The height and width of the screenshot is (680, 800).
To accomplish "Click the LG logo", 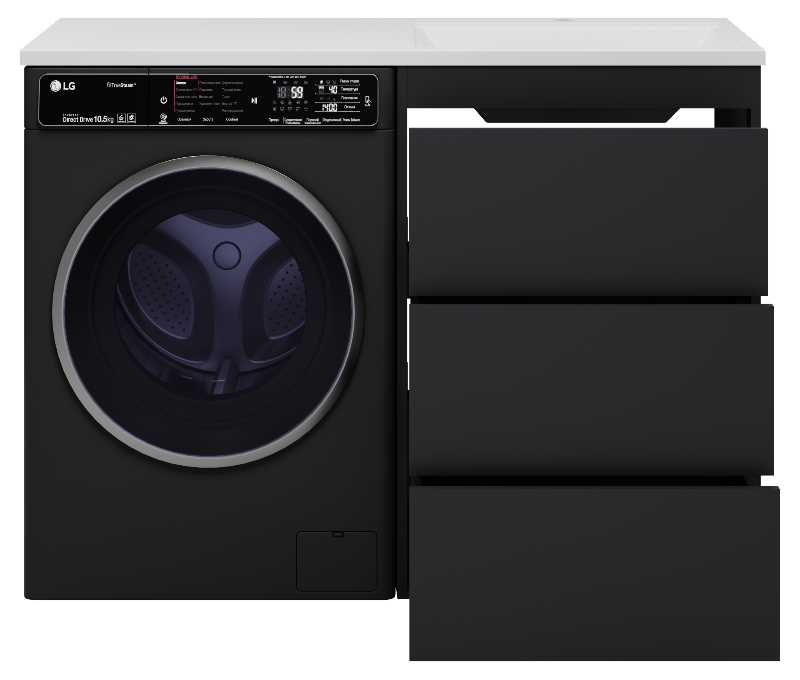I will (61, 86).
